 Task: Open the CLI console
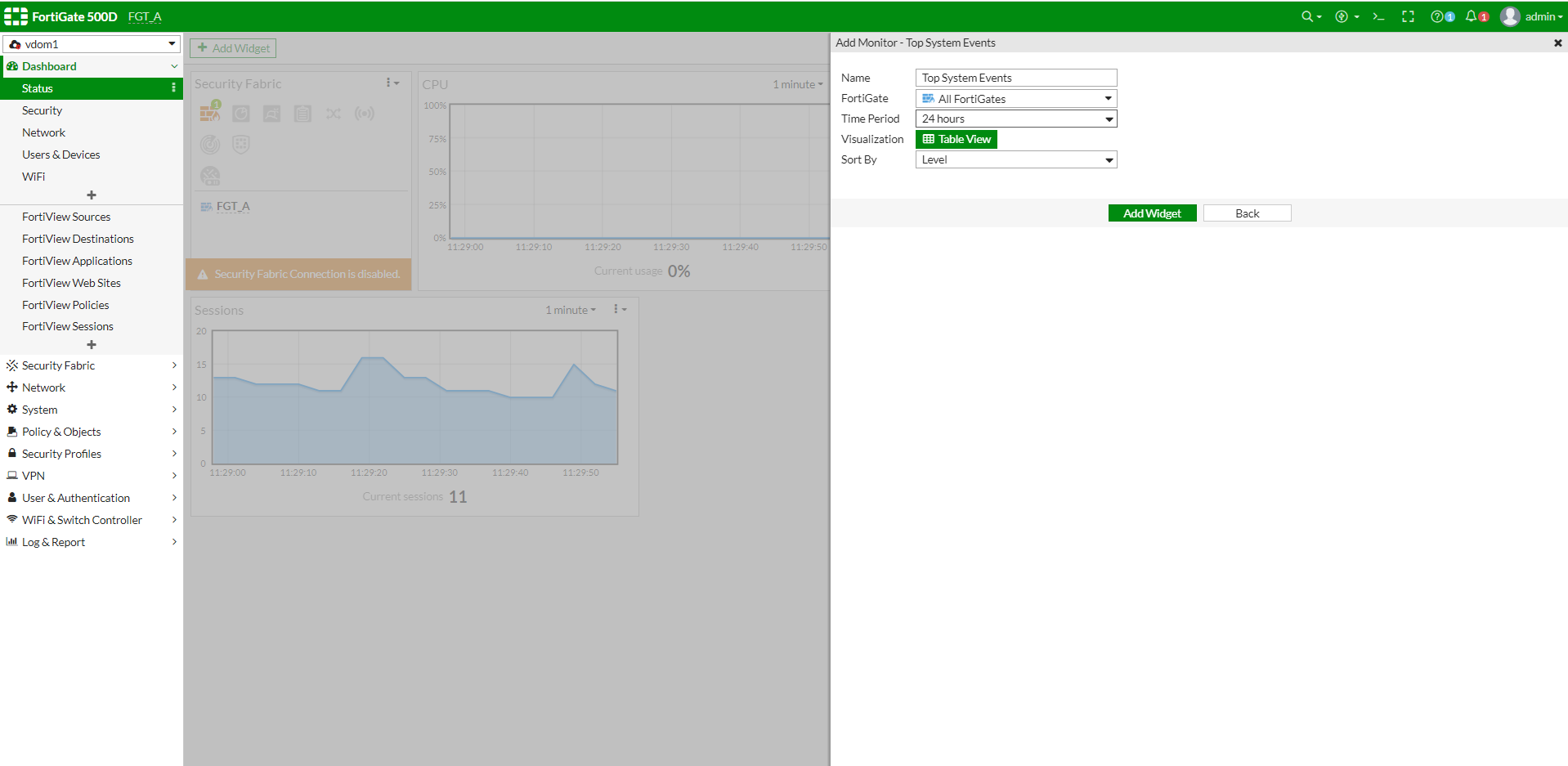pyautogui.click(x=1378, y=16)
